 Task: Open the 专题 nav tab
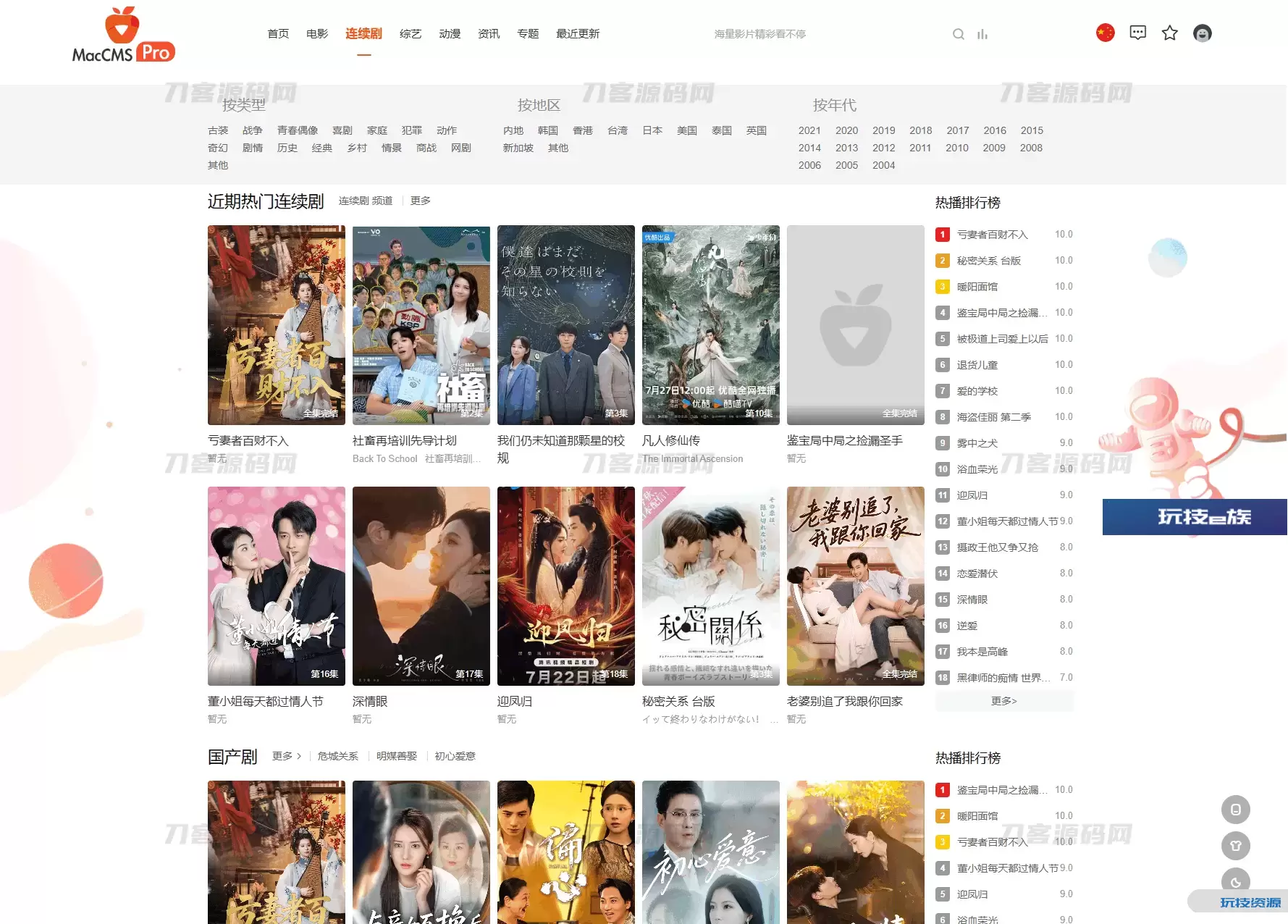point(528,34)
